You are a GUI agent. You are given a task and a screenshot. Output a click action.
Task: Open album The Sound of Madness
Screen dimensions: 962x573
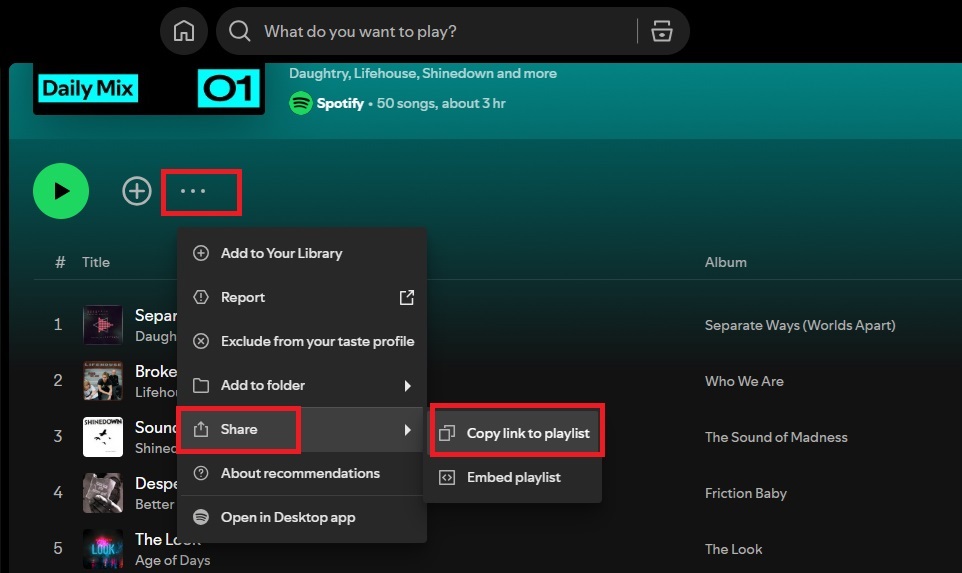point(776,437)
